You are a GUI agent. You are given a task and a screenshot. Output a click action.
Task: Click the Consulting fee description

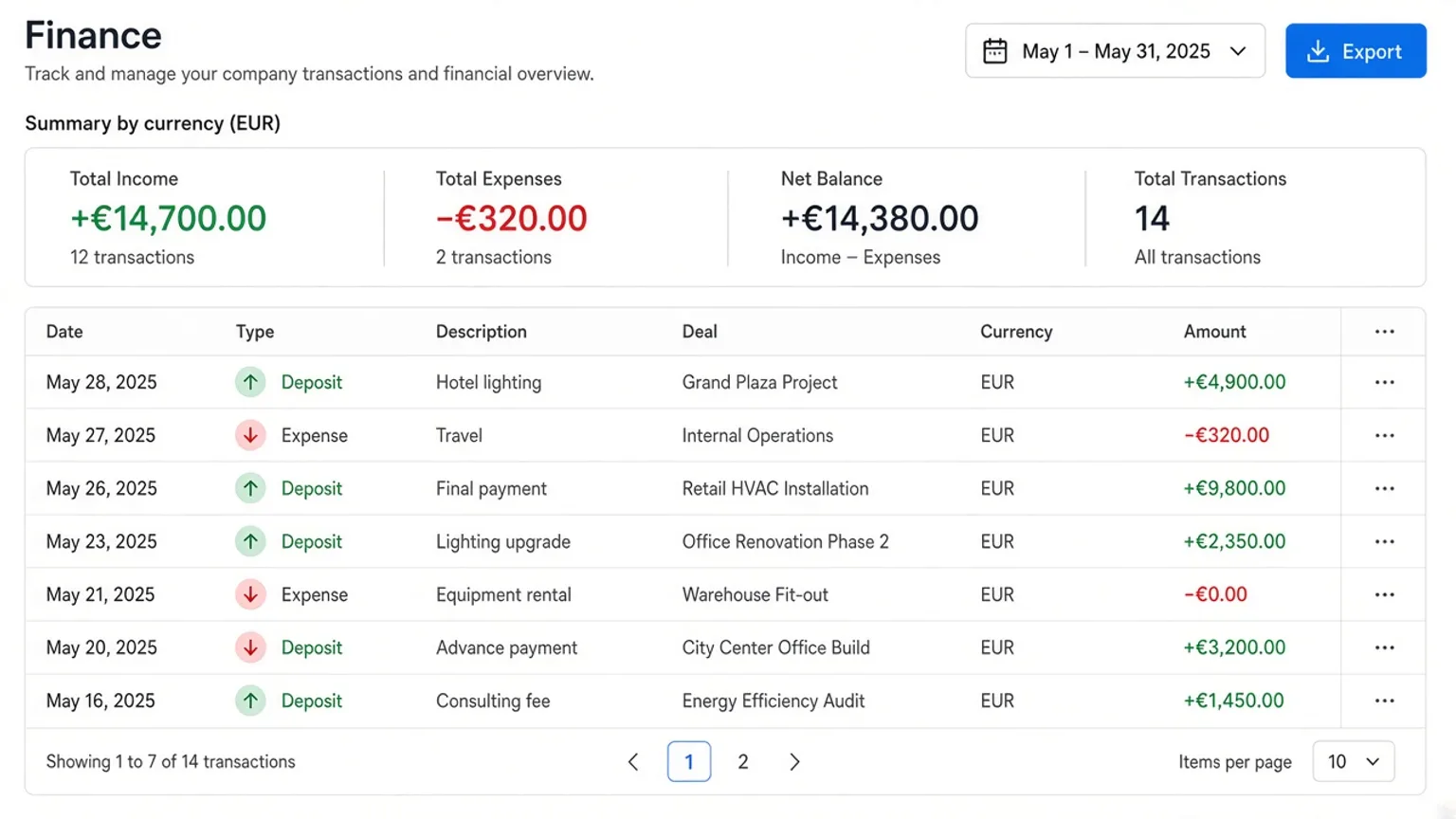493,701
